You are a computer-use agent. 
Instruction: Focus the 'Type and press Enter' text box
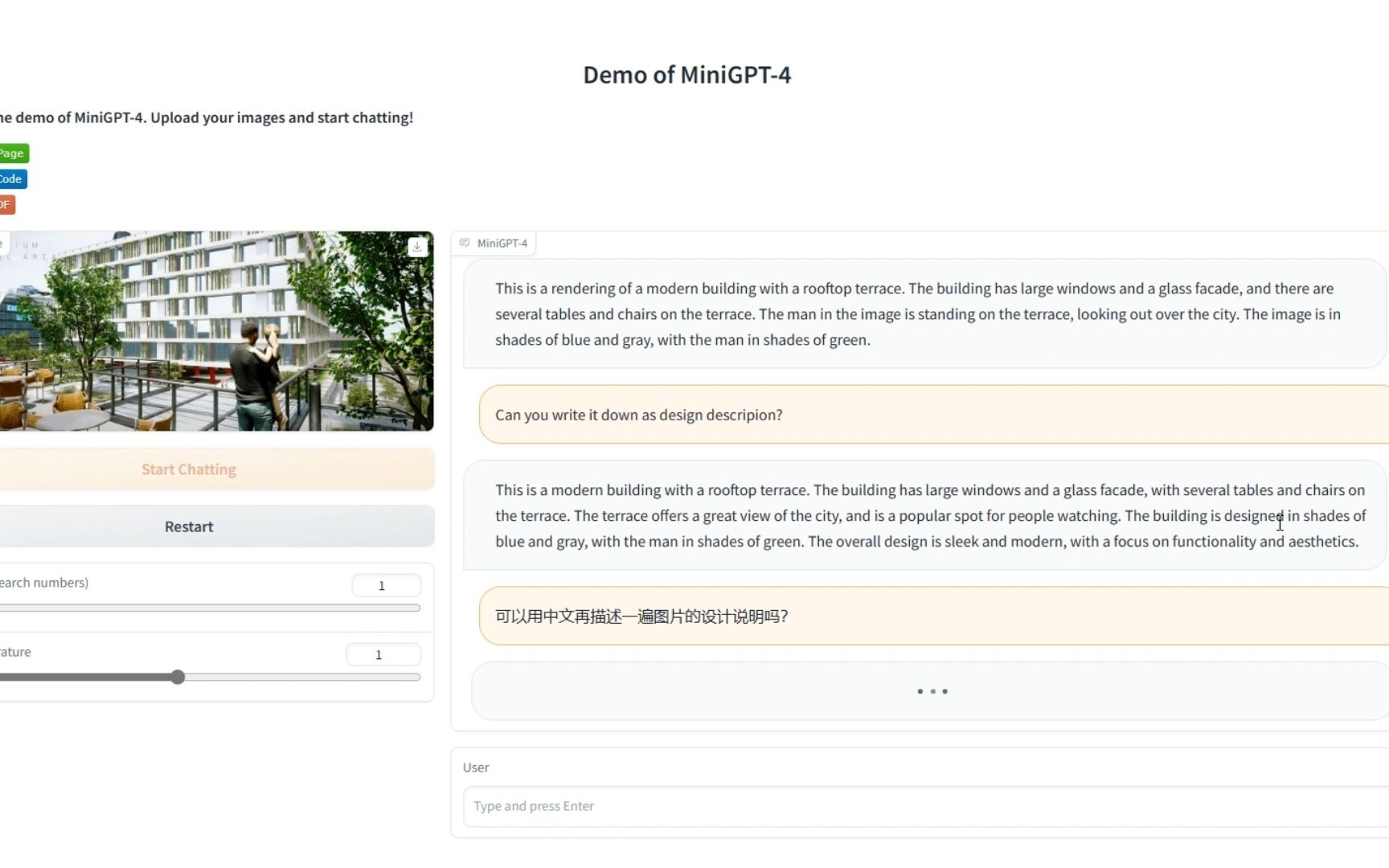[x=926, y=806]
